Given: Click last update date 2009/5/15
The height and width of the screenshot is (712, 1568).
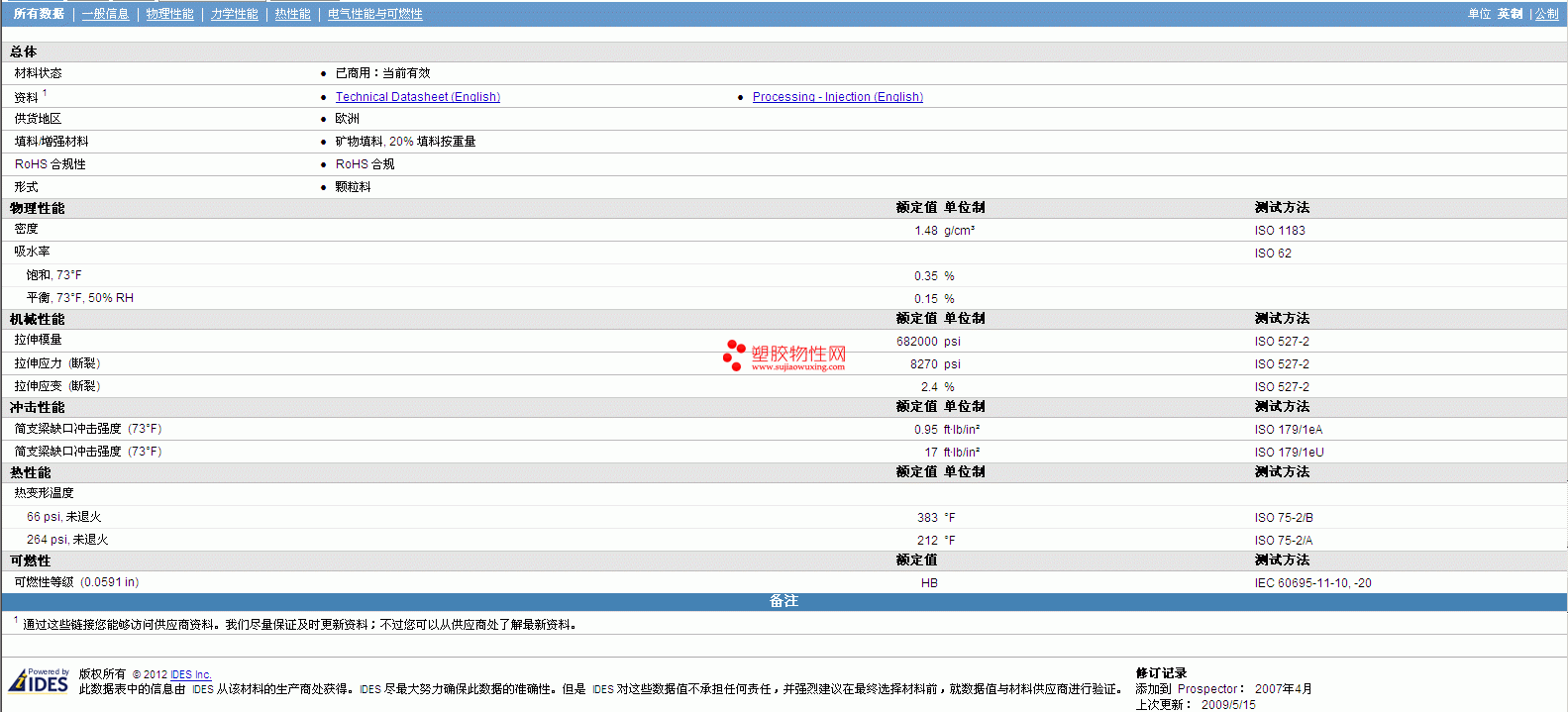Looking at the screenshot, I should [x=1228, y=705].
